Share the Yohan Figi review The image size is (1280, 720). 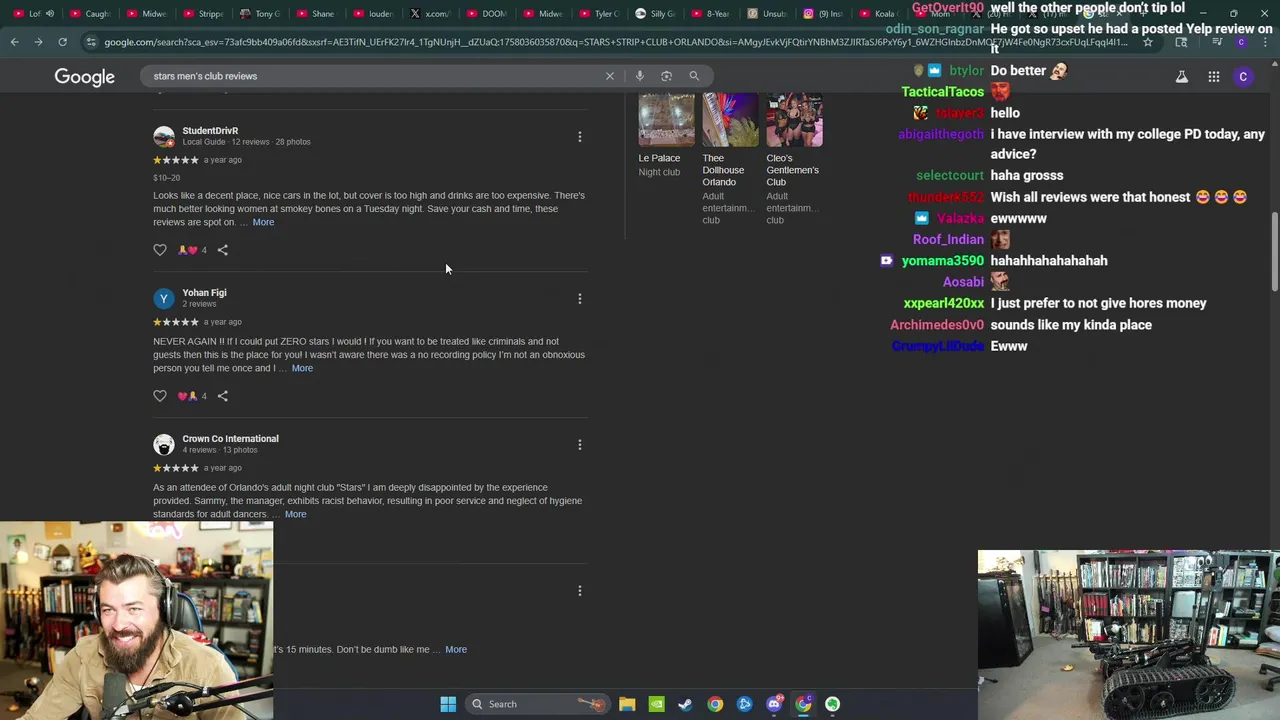222,396
